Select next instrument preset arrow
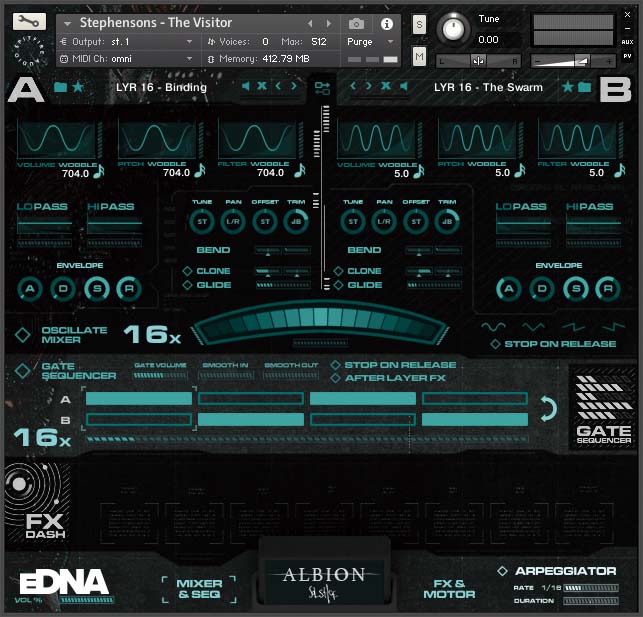 tap(329, 24)
